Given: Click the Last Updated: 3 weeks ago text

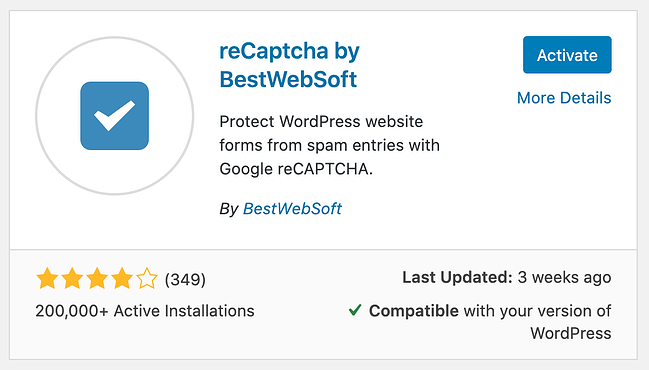Looking at the screenshot, I should pyautogui.click(x=507, y=277).
